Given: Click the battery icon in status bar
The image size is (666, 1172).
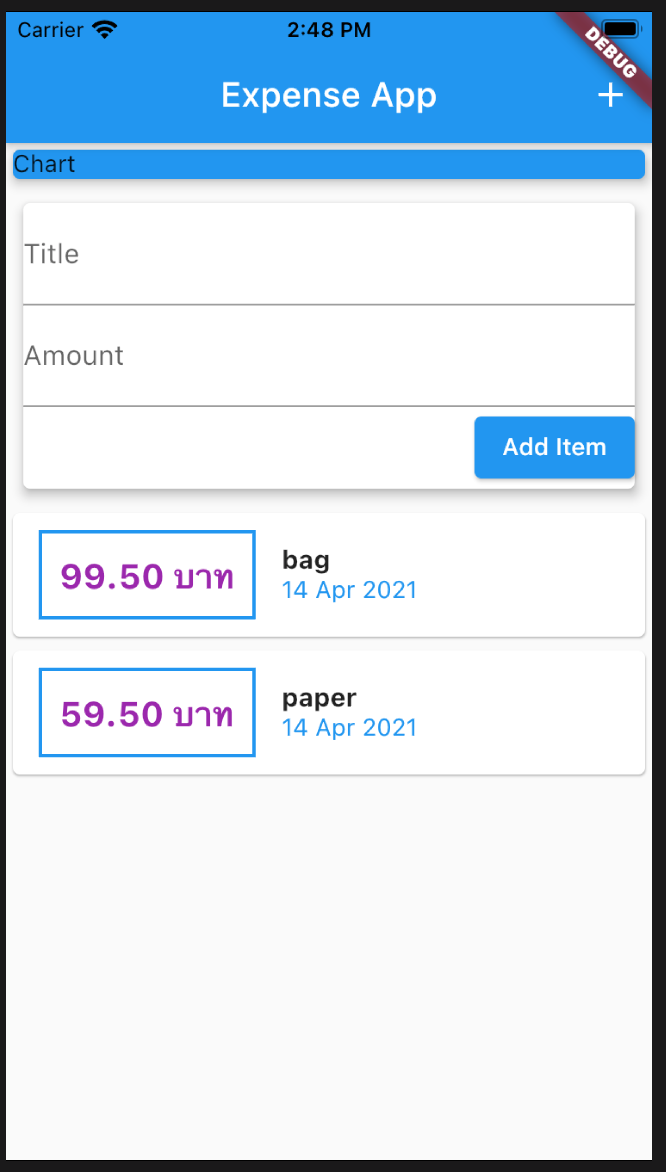Looking at the screenshot, I should click(621, 30).
